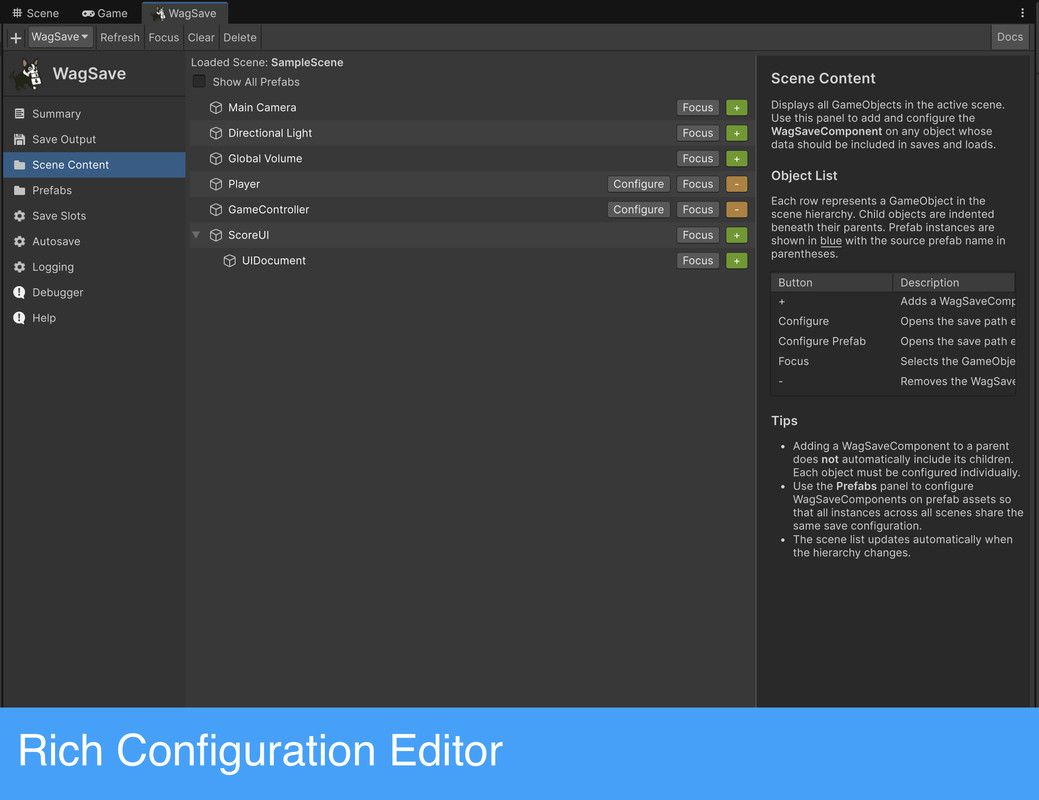Click the UIDocument cube icon
Viewport: 1039px width, 800px height.
pos(230,260)
